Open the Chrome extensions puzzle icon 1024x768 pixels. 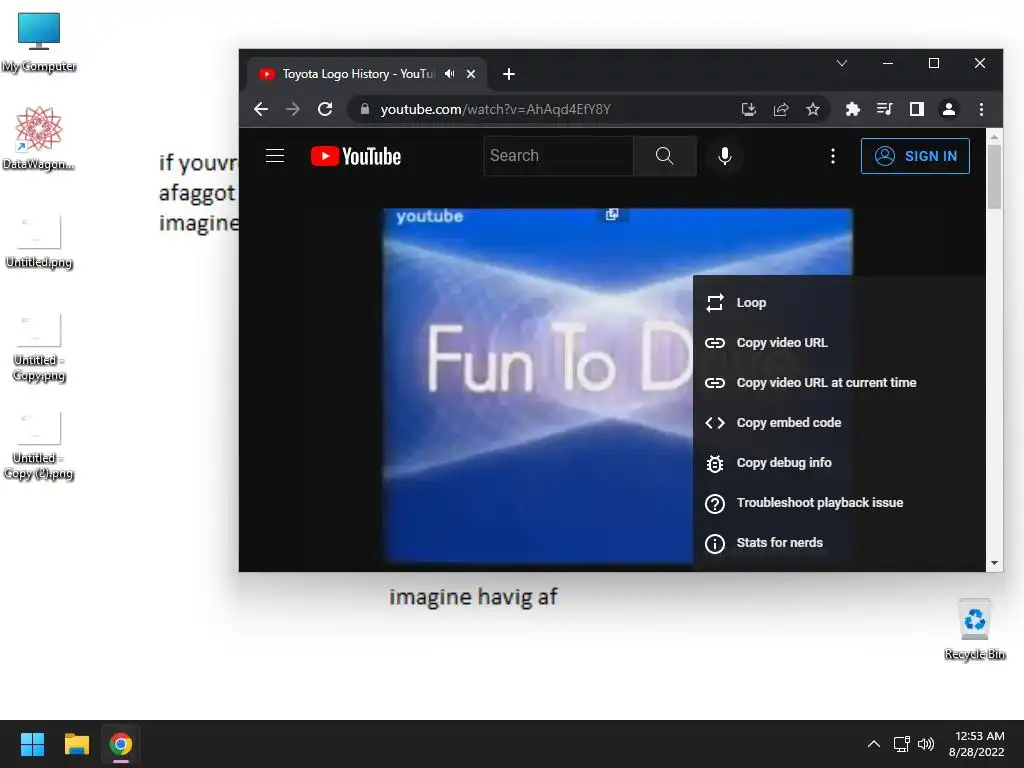tap(852, 109)
